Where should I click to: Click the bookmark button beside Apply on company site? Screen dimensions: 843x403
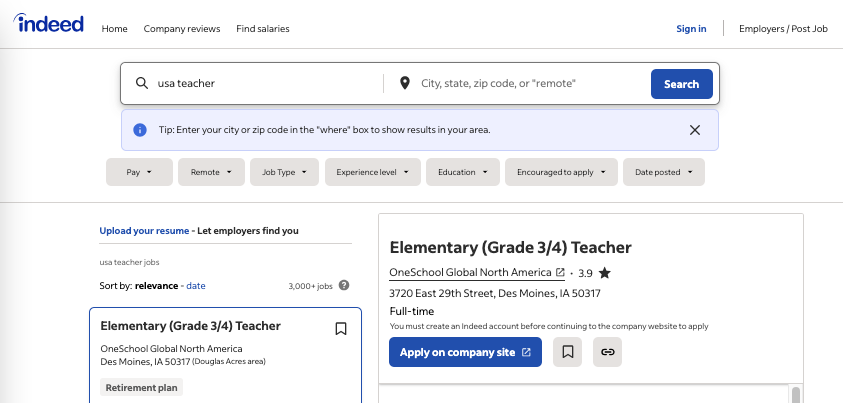(x=567, y=352)
